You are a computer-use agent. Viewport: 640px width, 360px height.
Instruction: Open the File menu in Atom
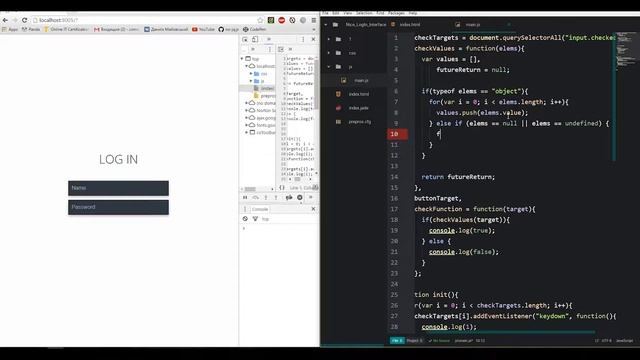point(325,13)
